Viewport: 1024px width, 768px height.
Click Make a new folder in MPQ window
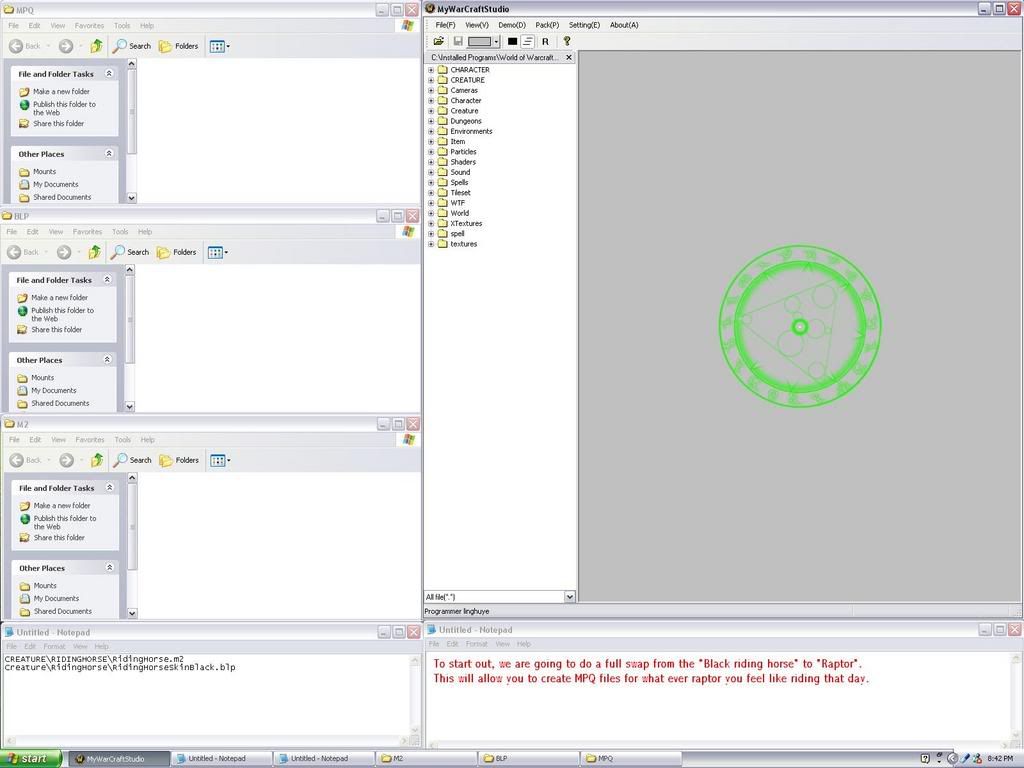61,91
